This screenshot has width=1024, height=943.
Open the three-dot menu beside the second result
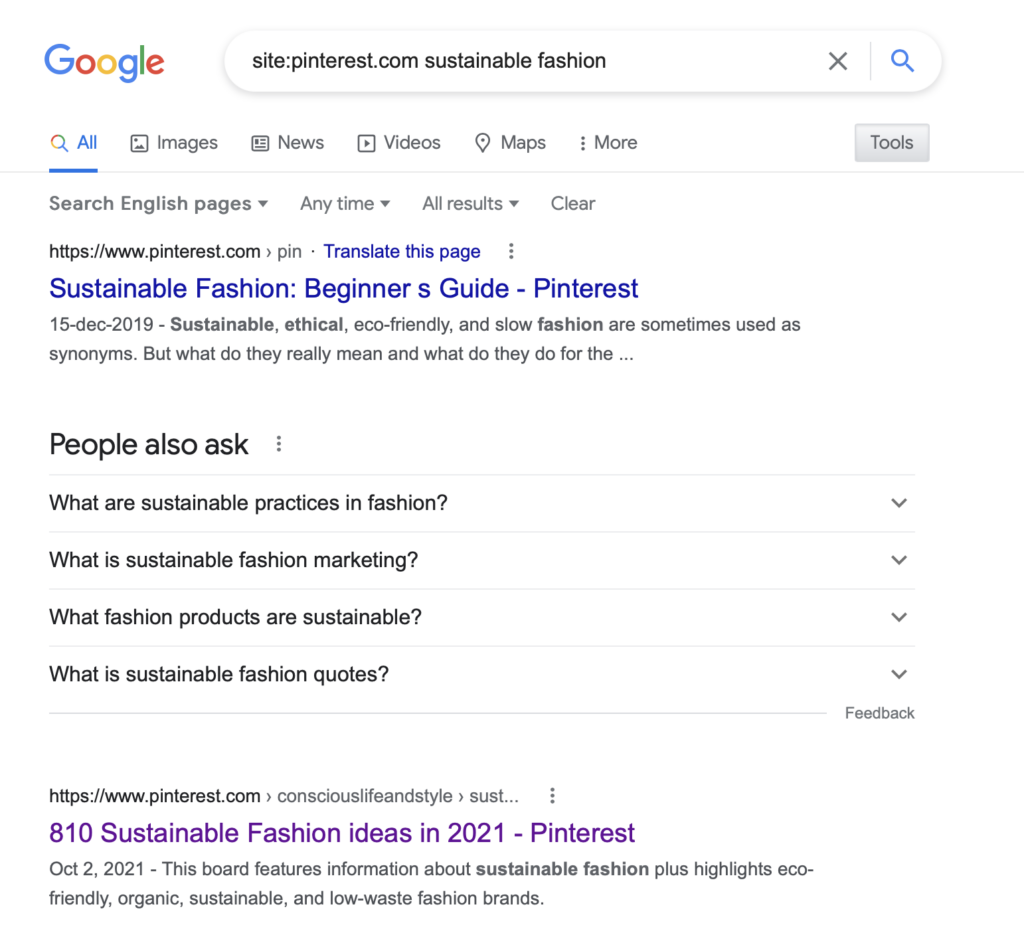552,795
